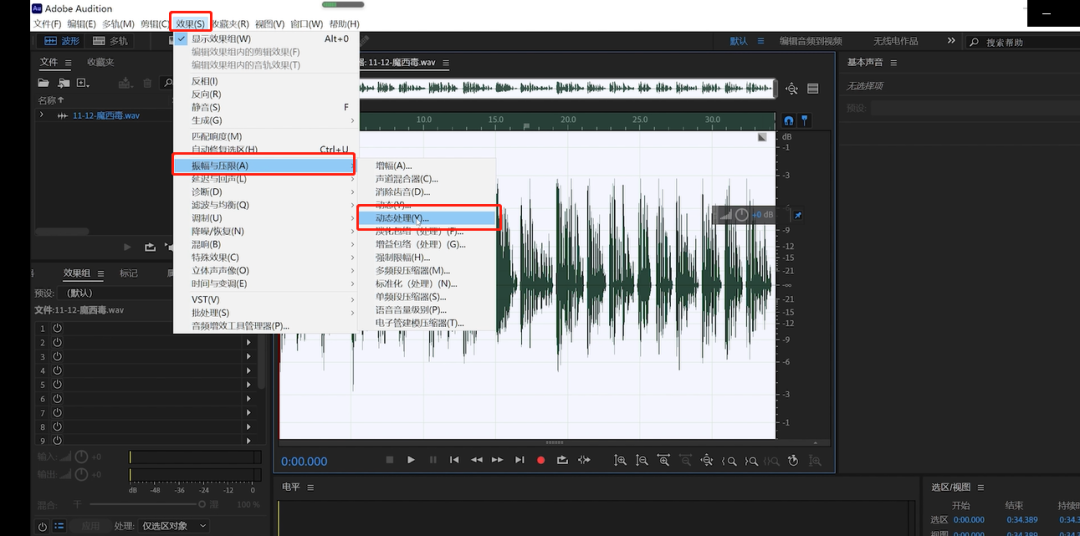Click the Stop button in transport

click(x=389, y=460)
